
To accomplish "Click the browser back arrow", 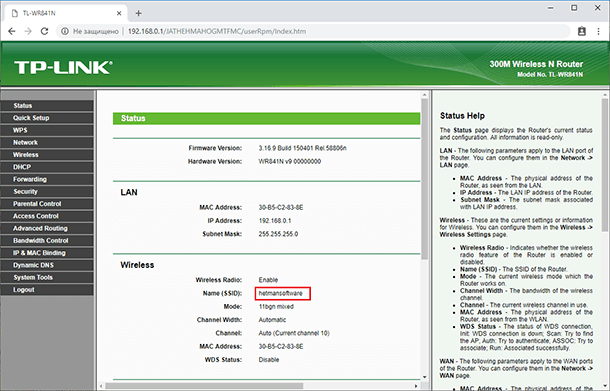I will pyautogui.click(x=12, y=32).
